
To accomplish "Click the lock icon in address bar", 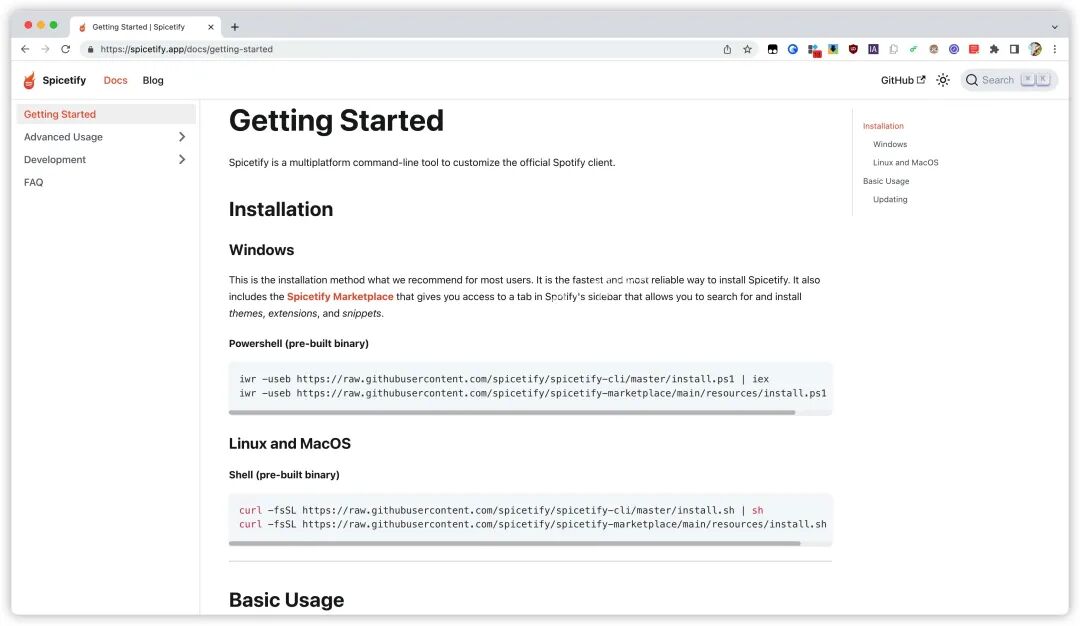I will click(90, 50).
